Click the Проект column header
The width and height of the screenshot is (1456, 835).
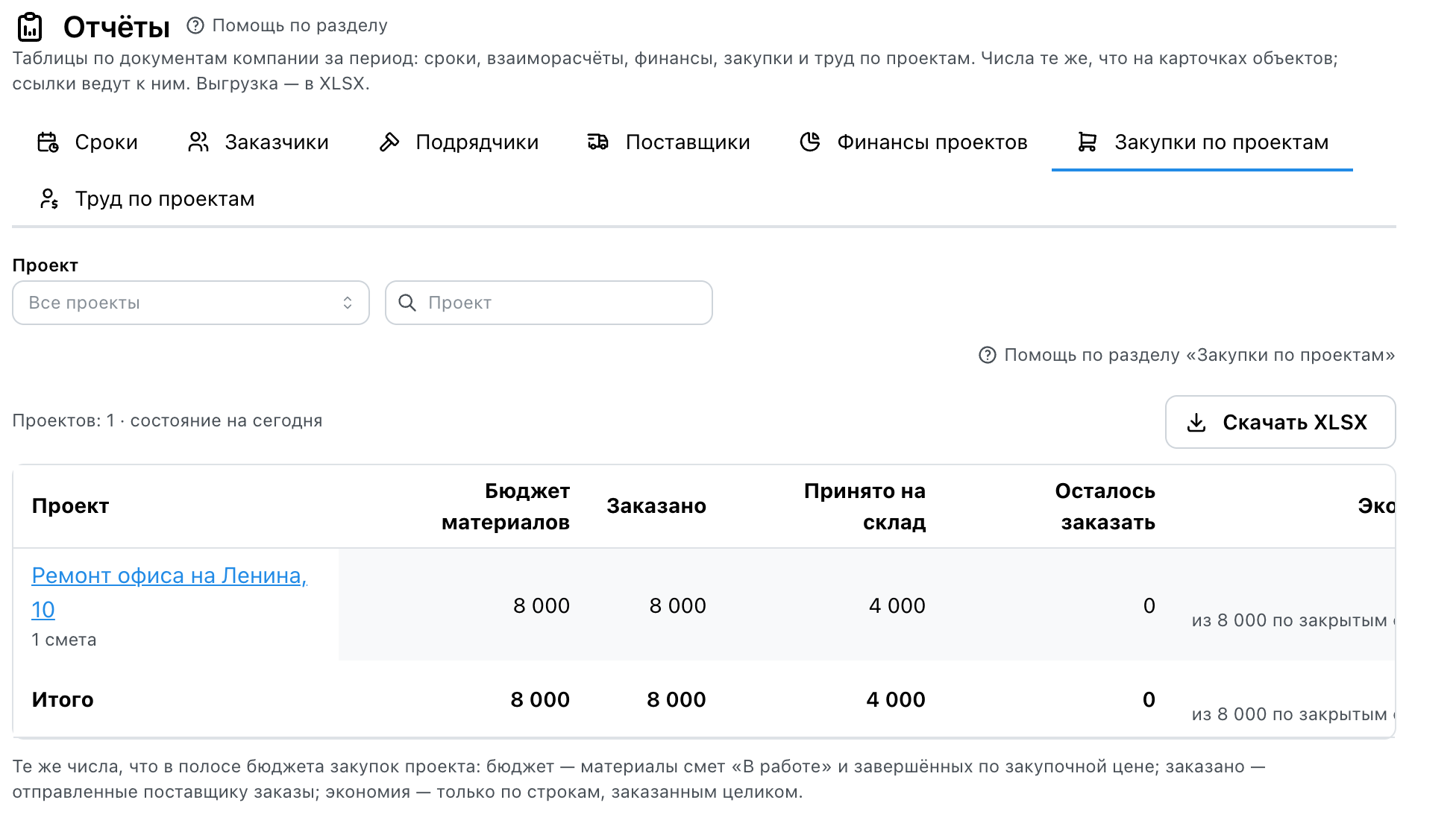point(70,506)
